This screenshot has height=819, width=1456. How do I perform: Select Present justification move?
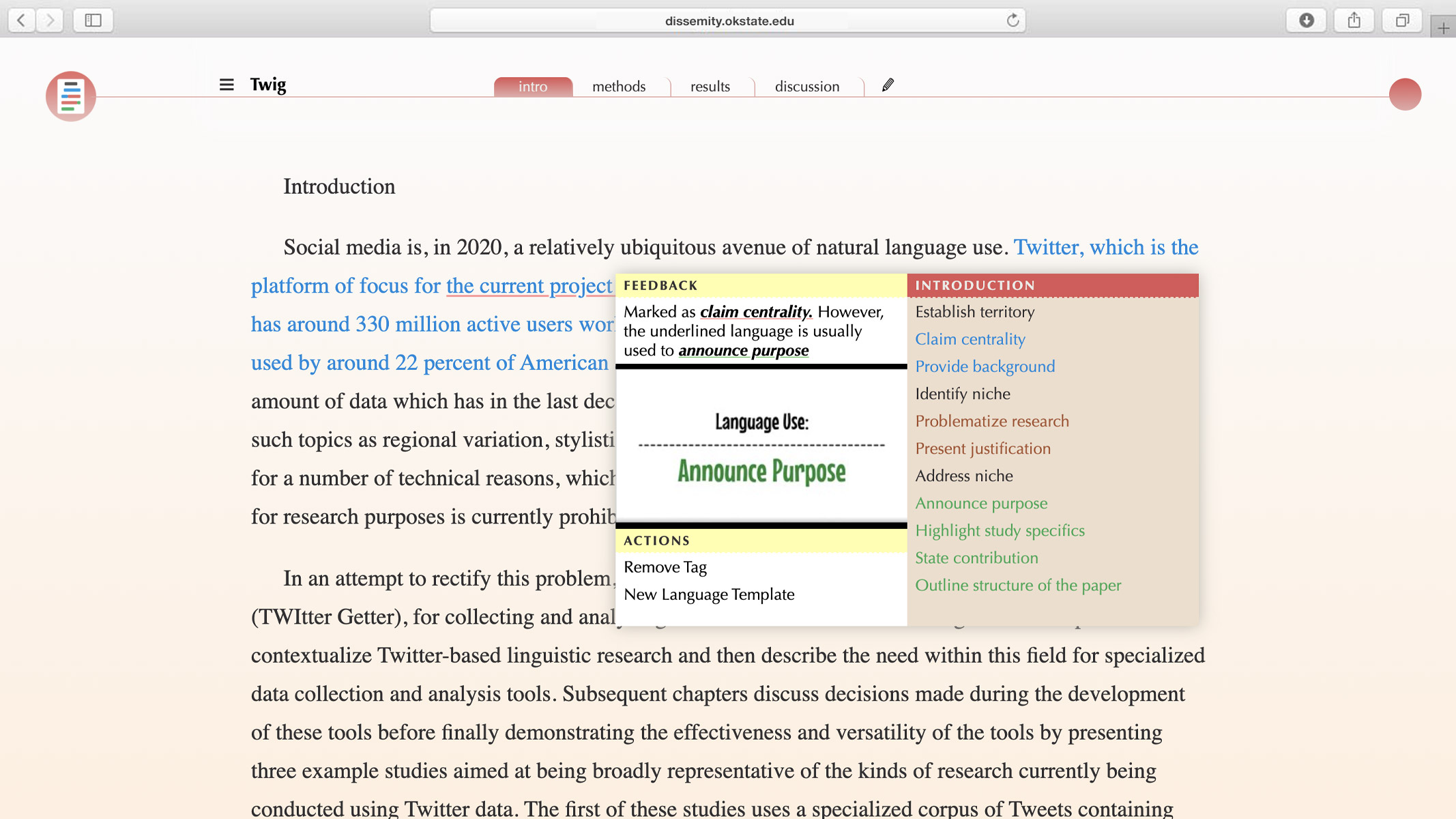983,448
